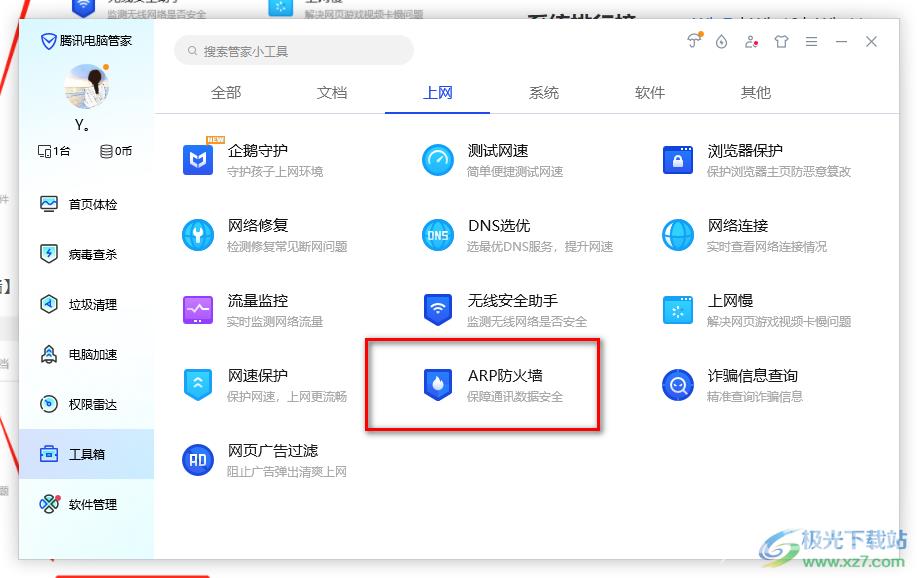
Task: Select the 软件 tab
Action: [x=650, y=93]
